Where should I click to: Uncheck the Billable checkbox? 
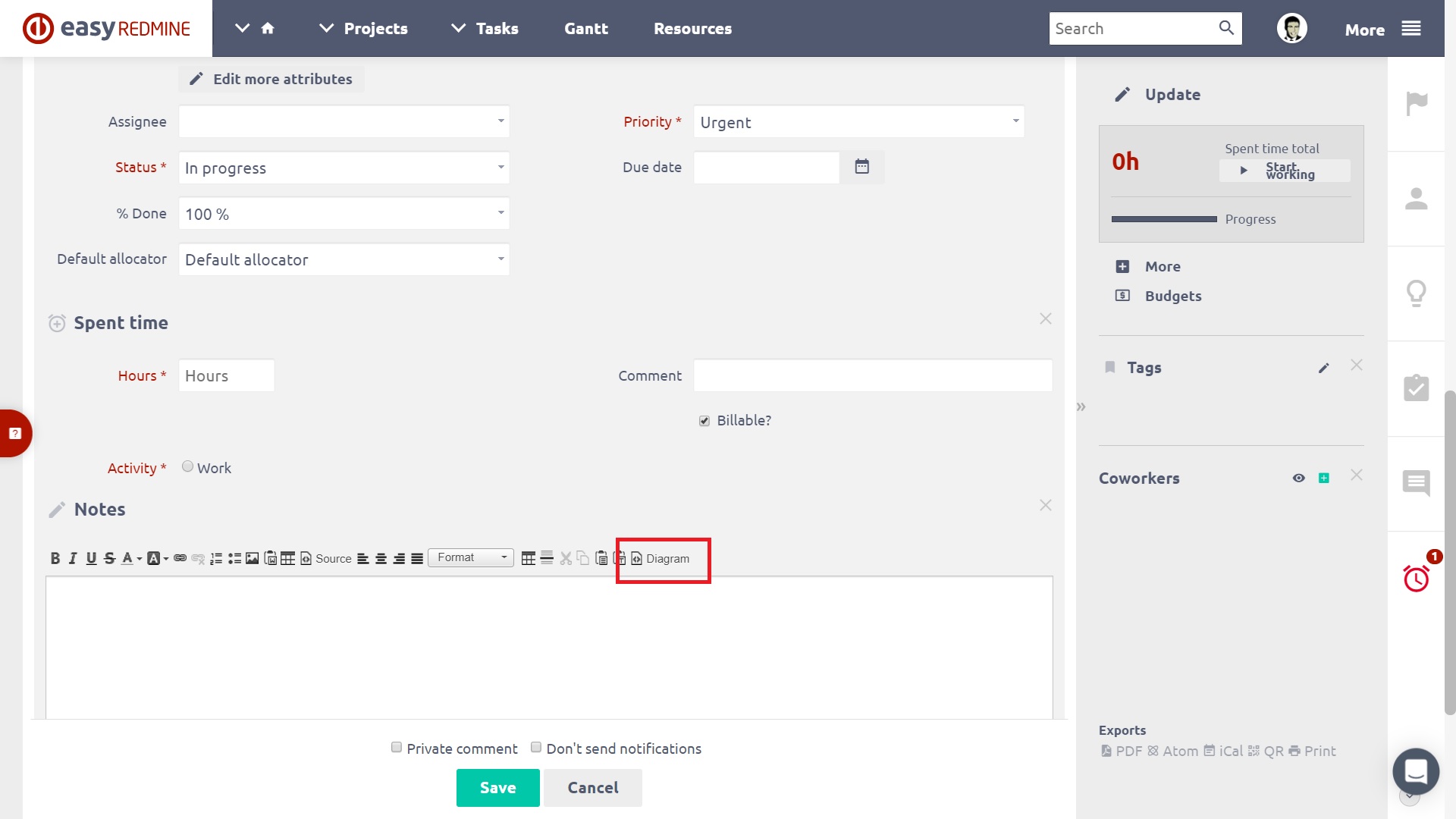point(704,420)
